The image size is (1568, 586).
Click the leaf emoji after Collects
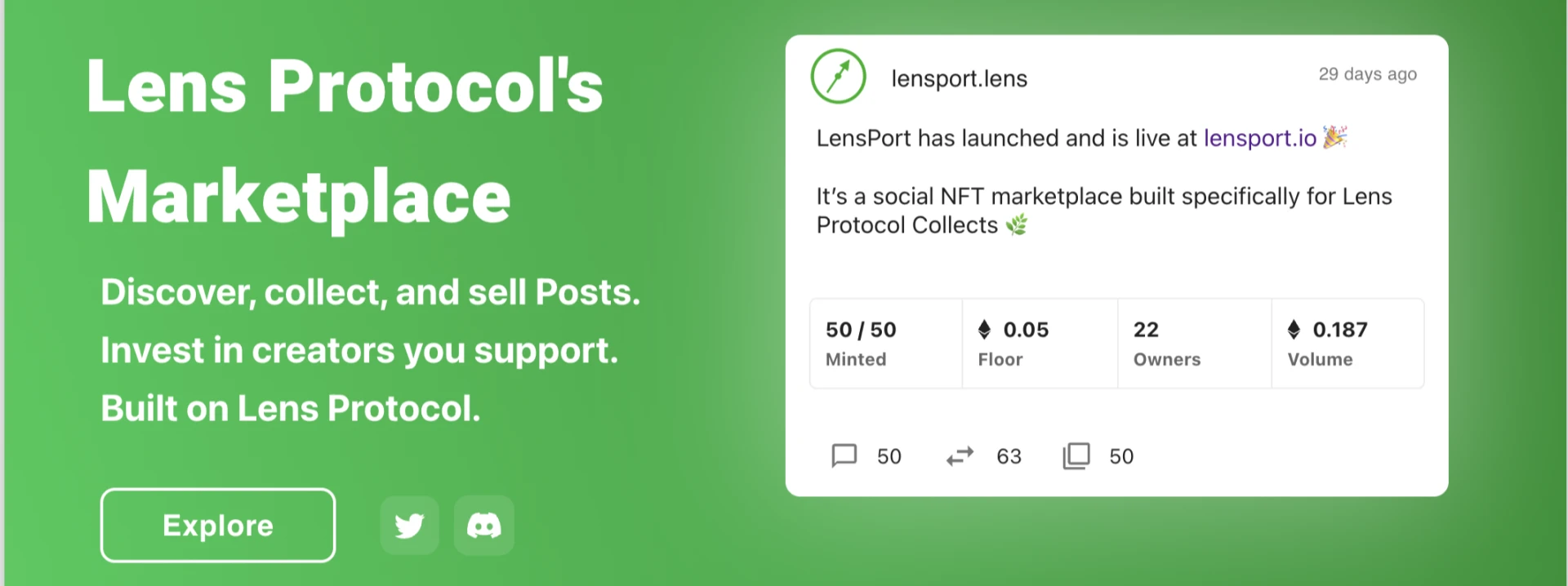click(1017, 224)
